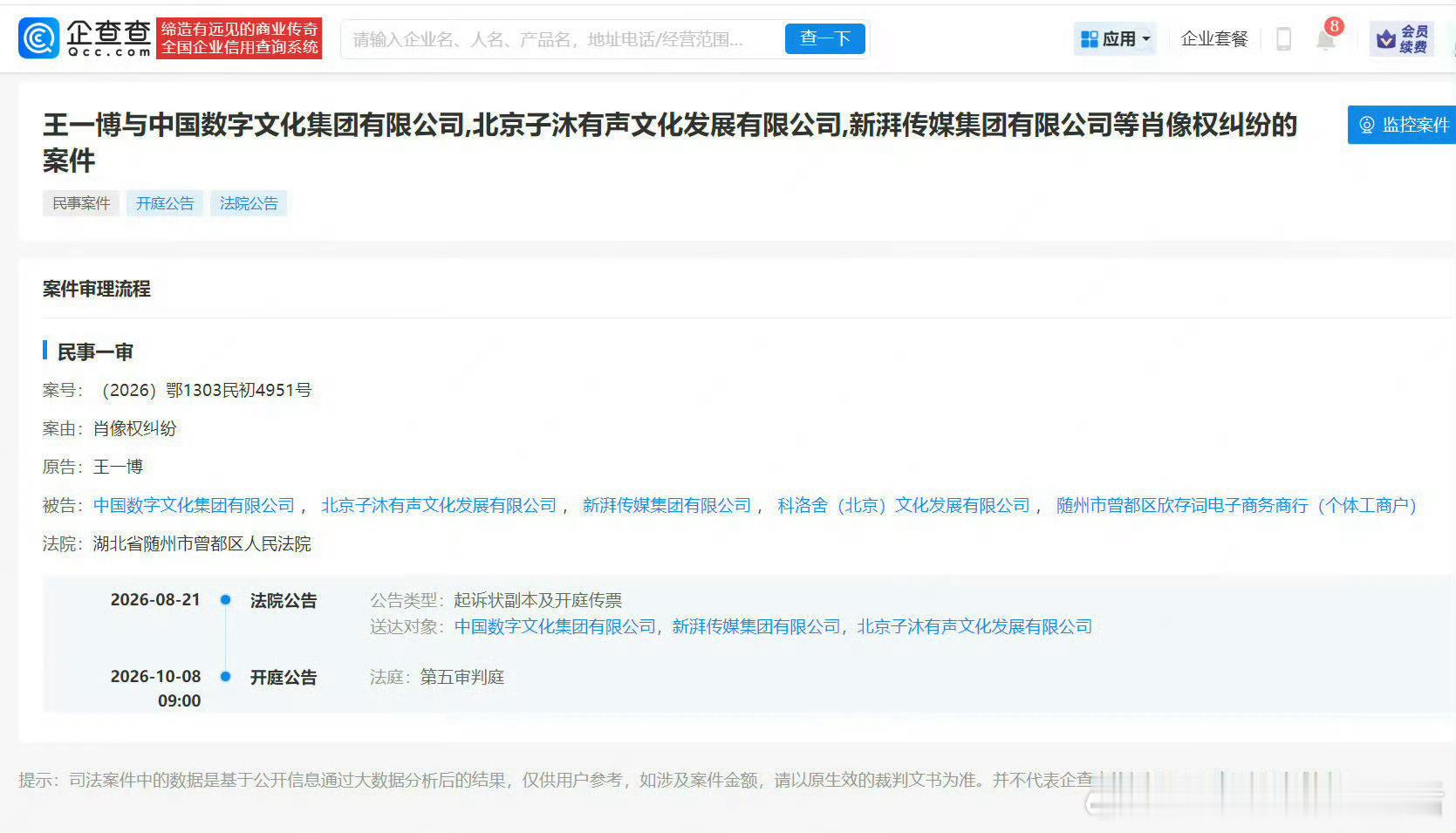Select the 法院公告 tag
Screen dimensions: 1456x833
pos(249,203)
